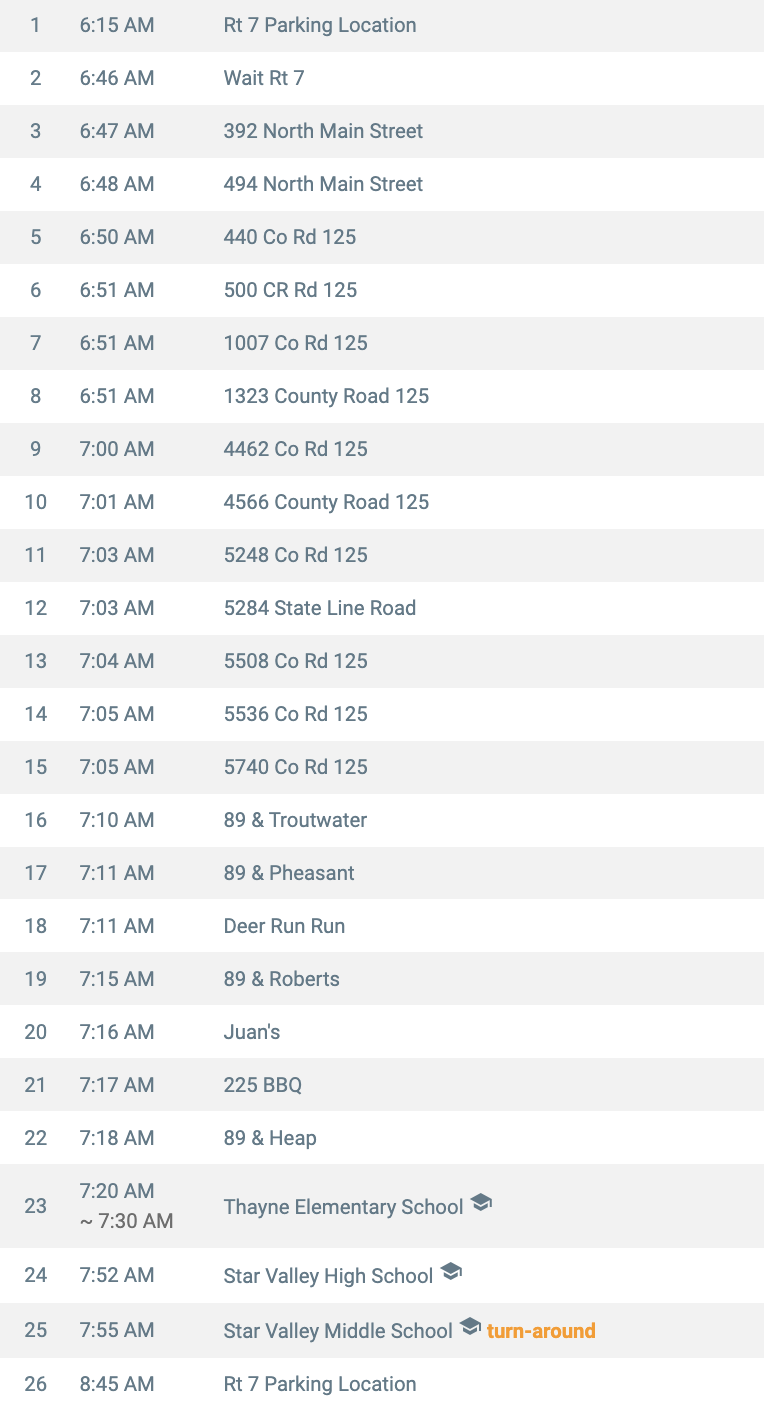Select 1323 County Road 125 row
The image size is (764, 1420).
382,396
